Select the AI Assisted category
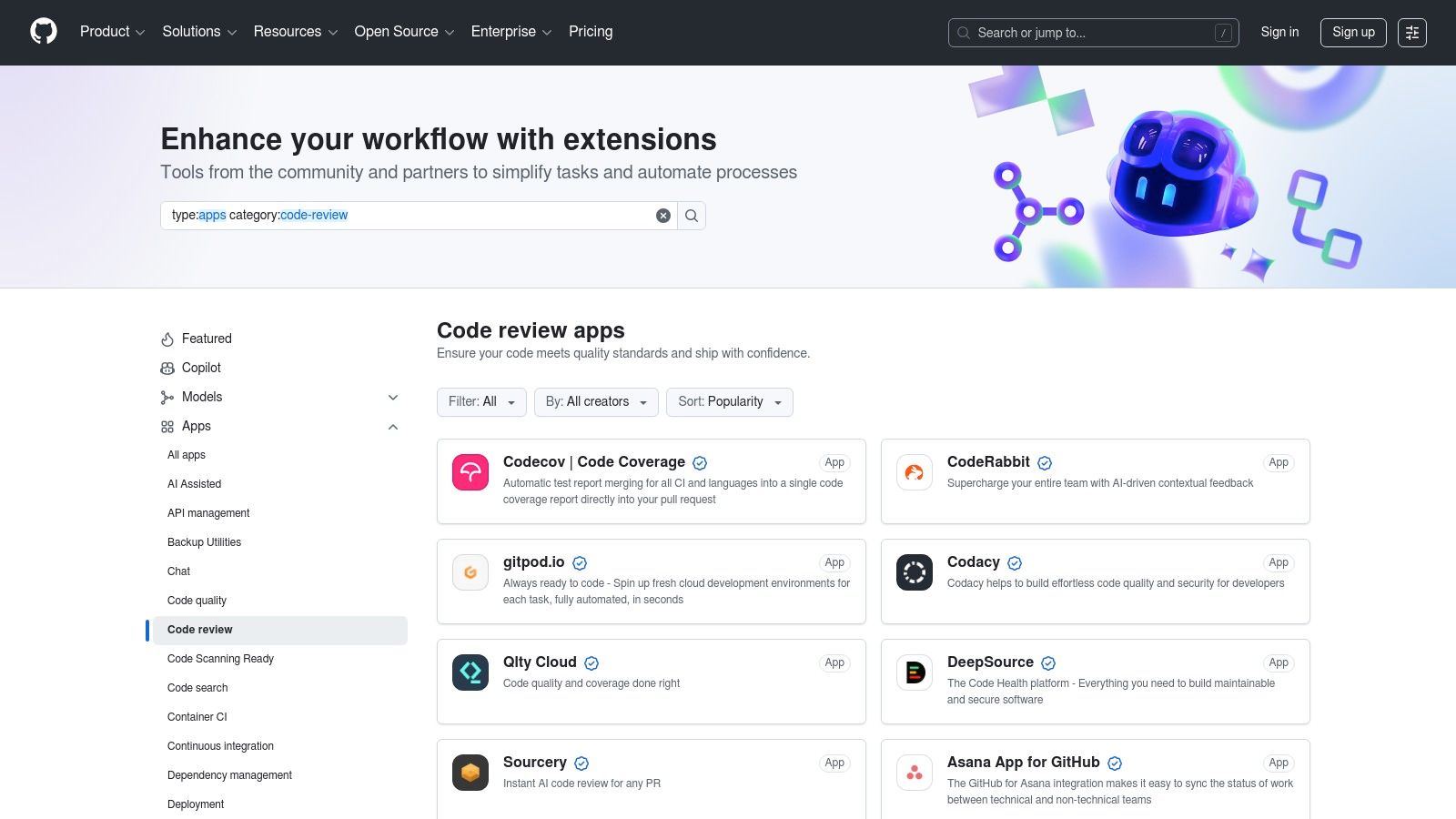The height and width of the screenshot is (819, 1456). pyautogui.click(x=280, y=484)
